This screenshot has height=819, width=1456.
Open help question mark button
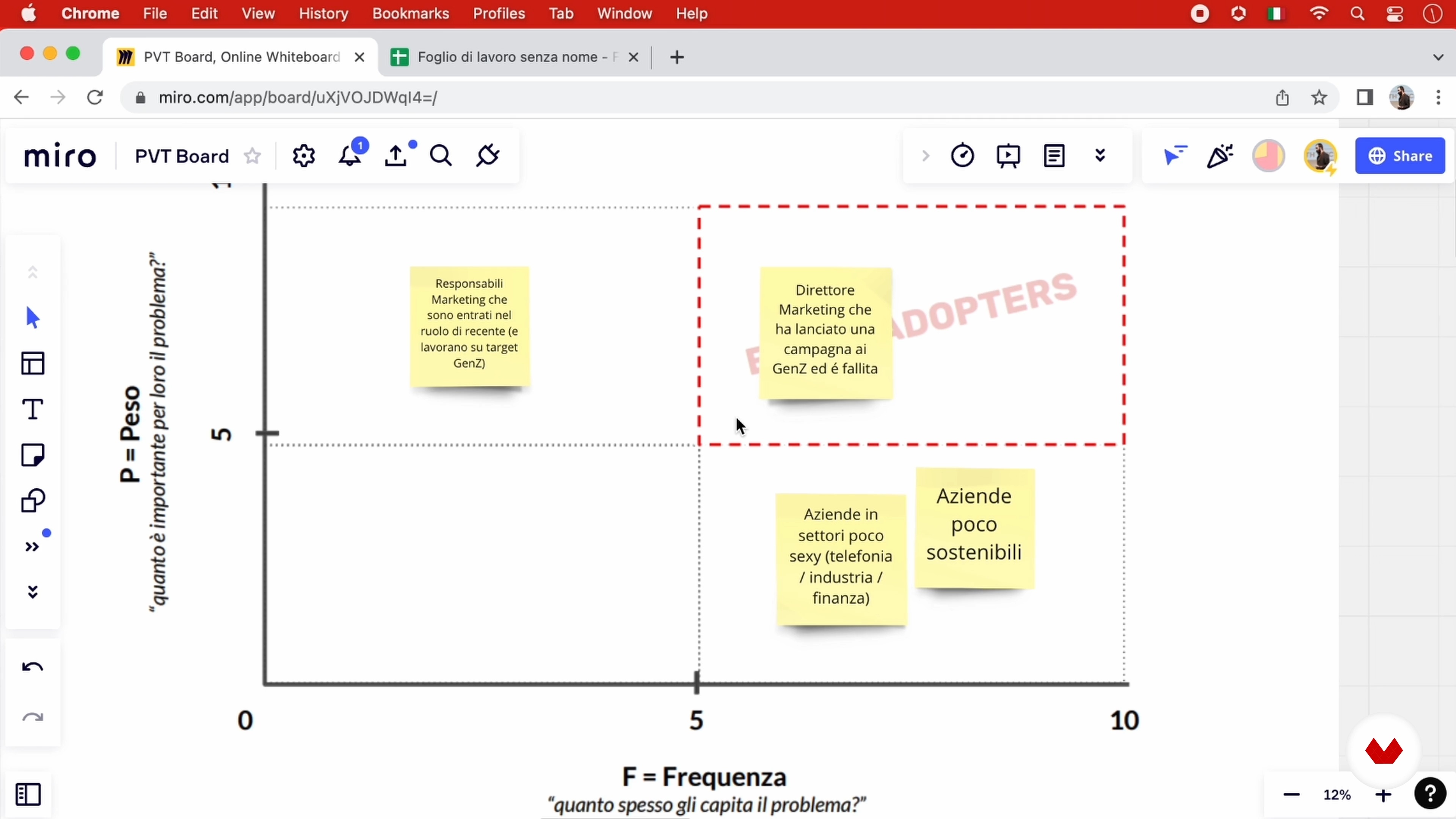(x=1430, y=794)
